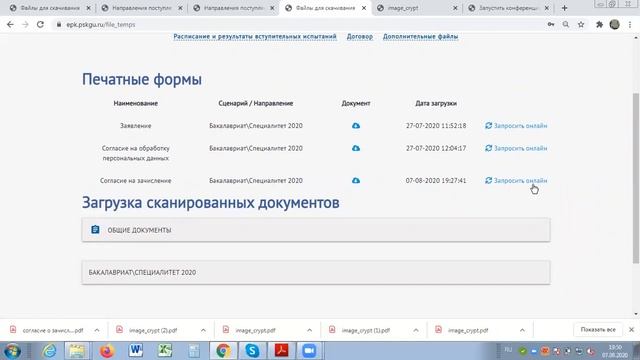The width and height of the screenshot is (640, 360).
Task: Click the clipboard icon beside ОБЩИЕ ДОКУМЕНТЫ
Action: 95,230
